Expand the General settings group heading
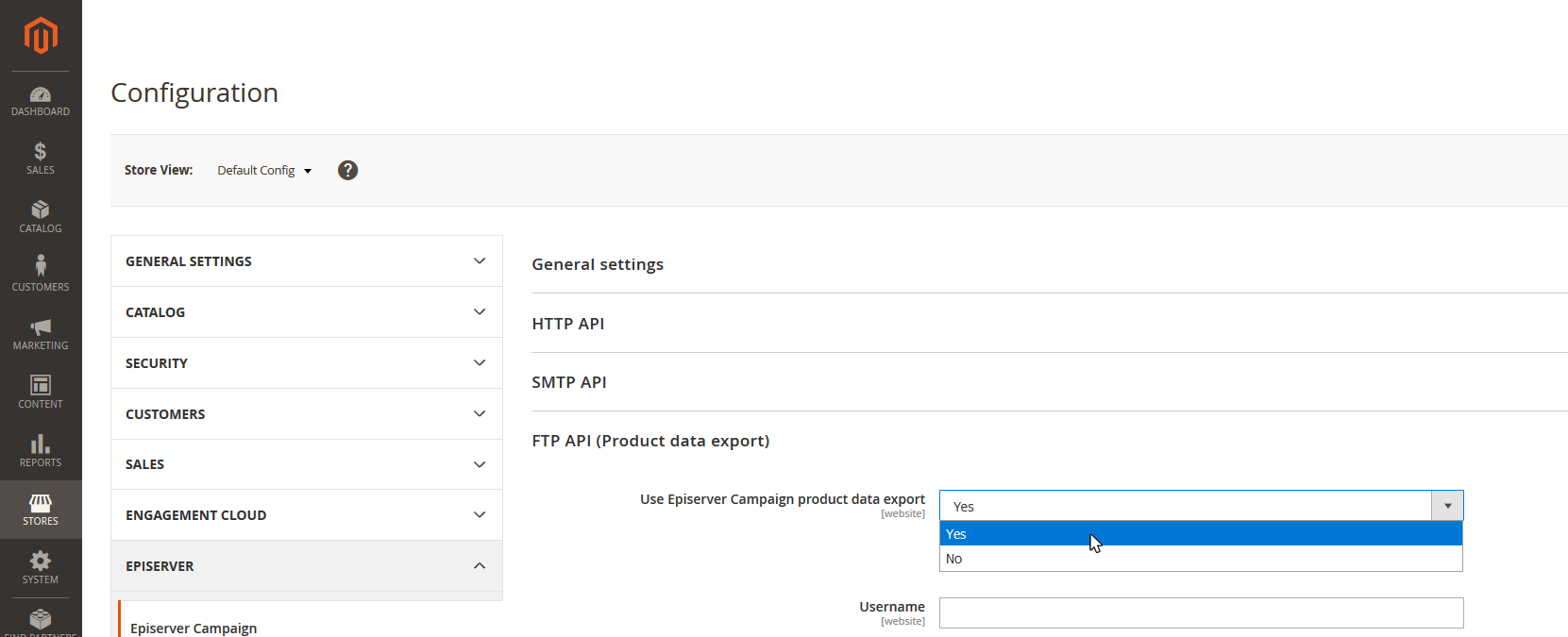Viewport: 1568px width, 637px height. pyautogui.click(x=598, y=264)
